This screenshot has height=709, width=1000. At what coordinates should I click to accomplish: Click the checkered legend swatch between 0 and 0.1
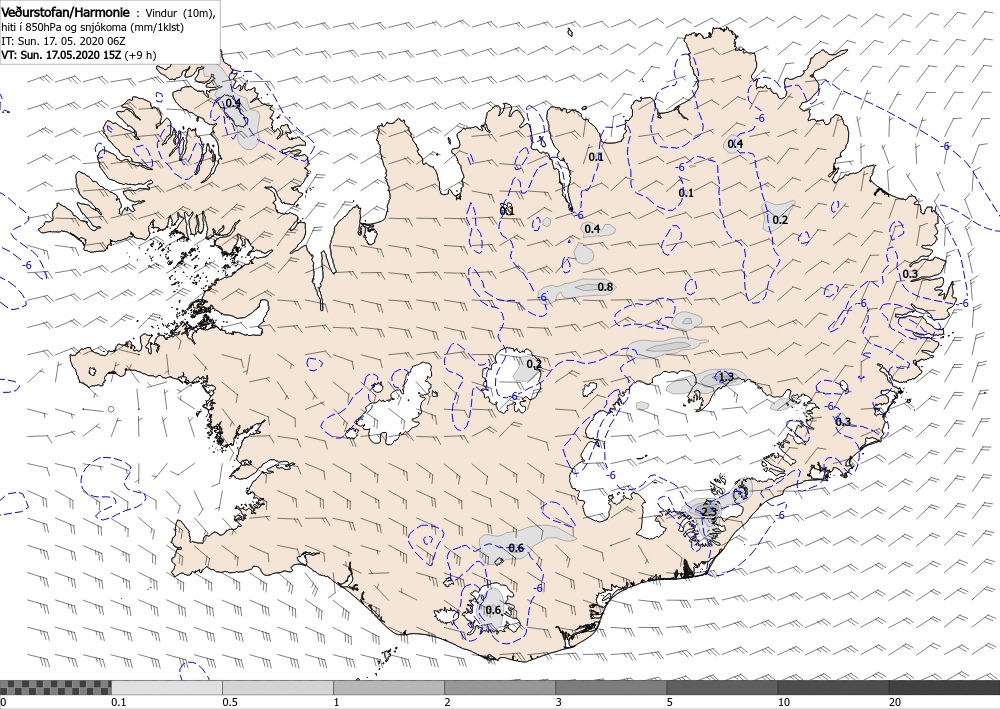pos(55,687)
